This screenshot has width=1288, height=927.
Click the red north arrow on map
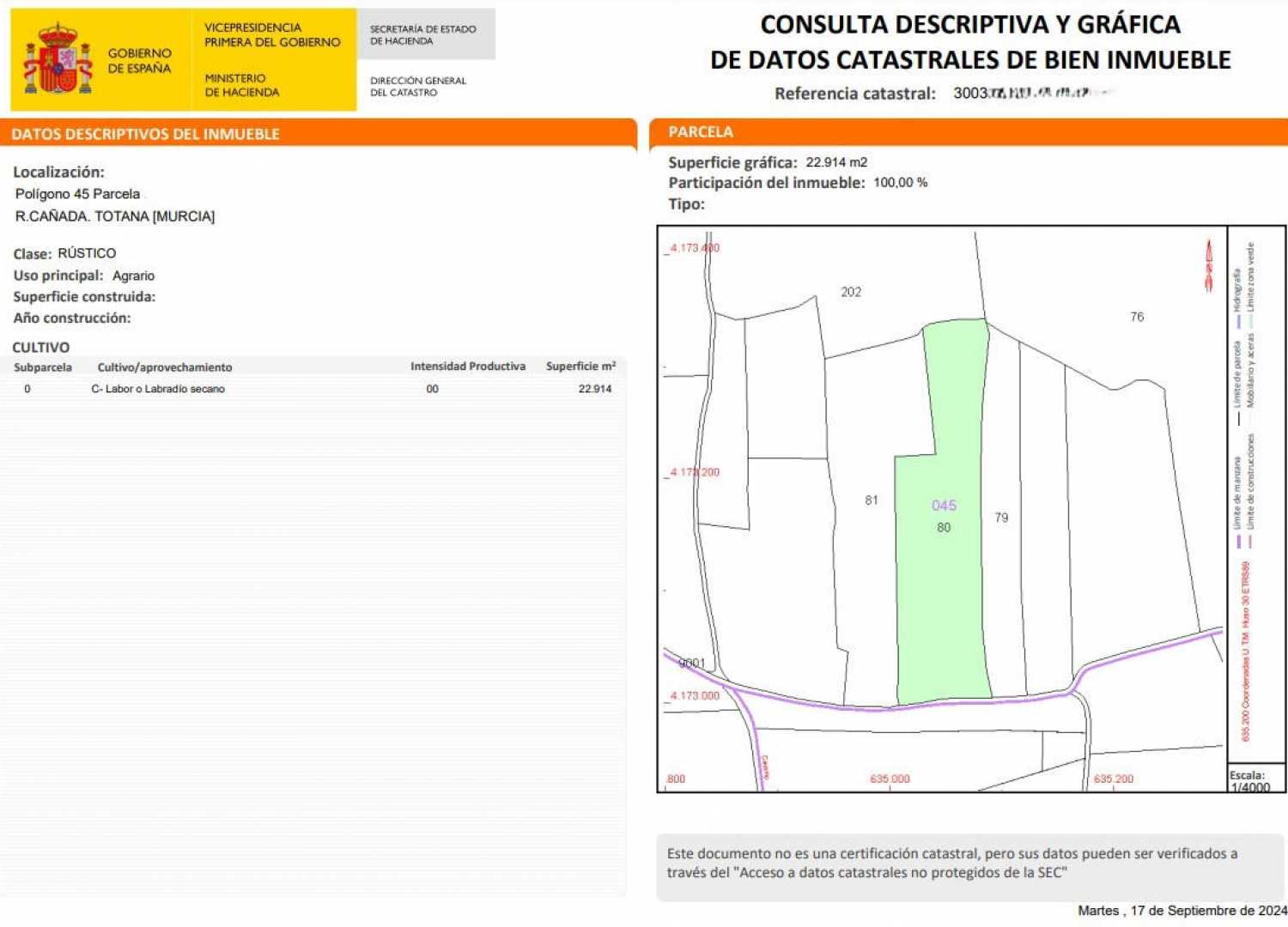pyautogui.click(x=1209, y=265)
